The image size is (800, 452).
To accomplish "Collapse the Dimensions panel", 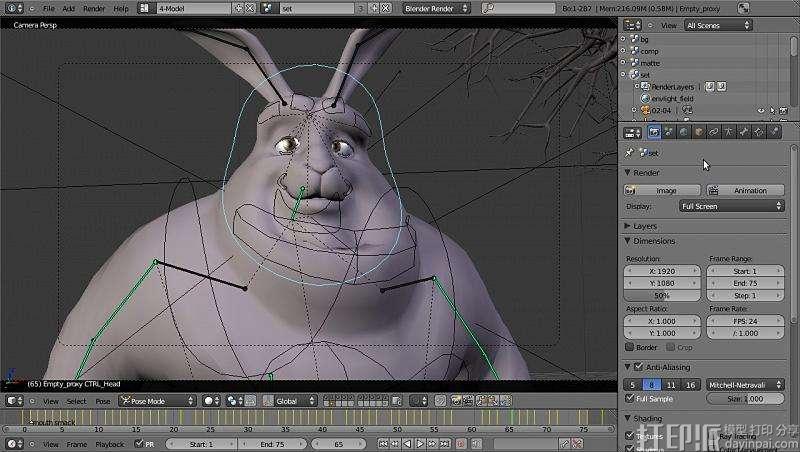I will pos(628,241).
